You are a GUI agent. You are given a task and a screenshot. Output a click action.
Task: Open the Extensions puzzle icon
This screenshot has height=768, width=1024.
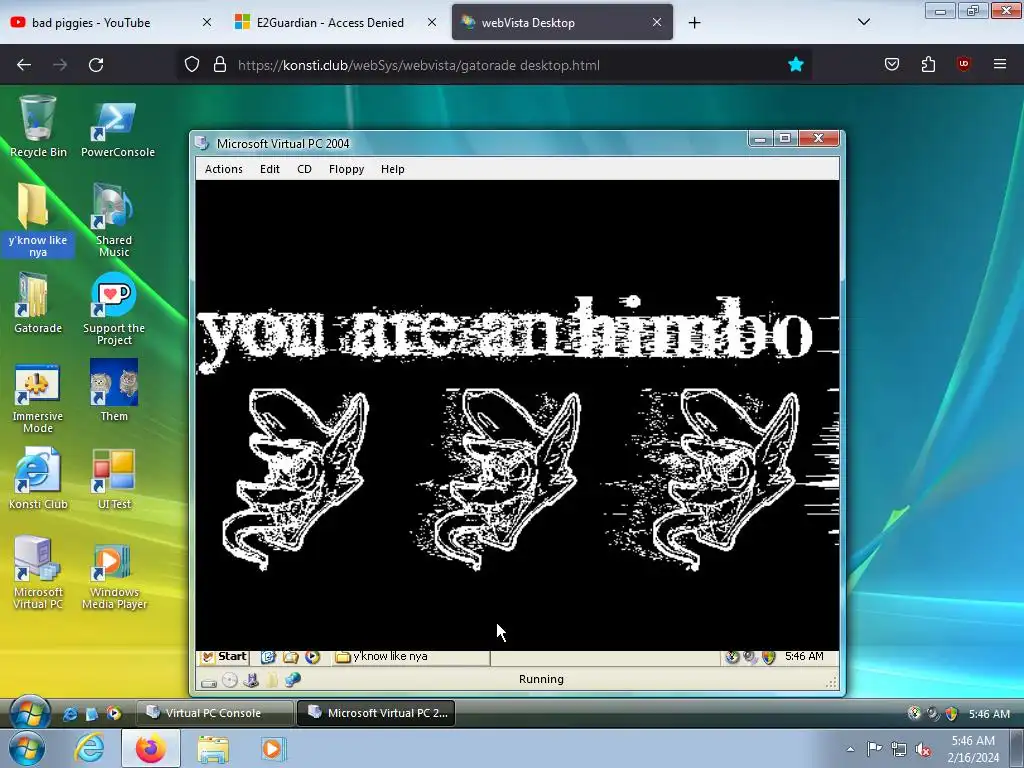(x=928, y=64)
